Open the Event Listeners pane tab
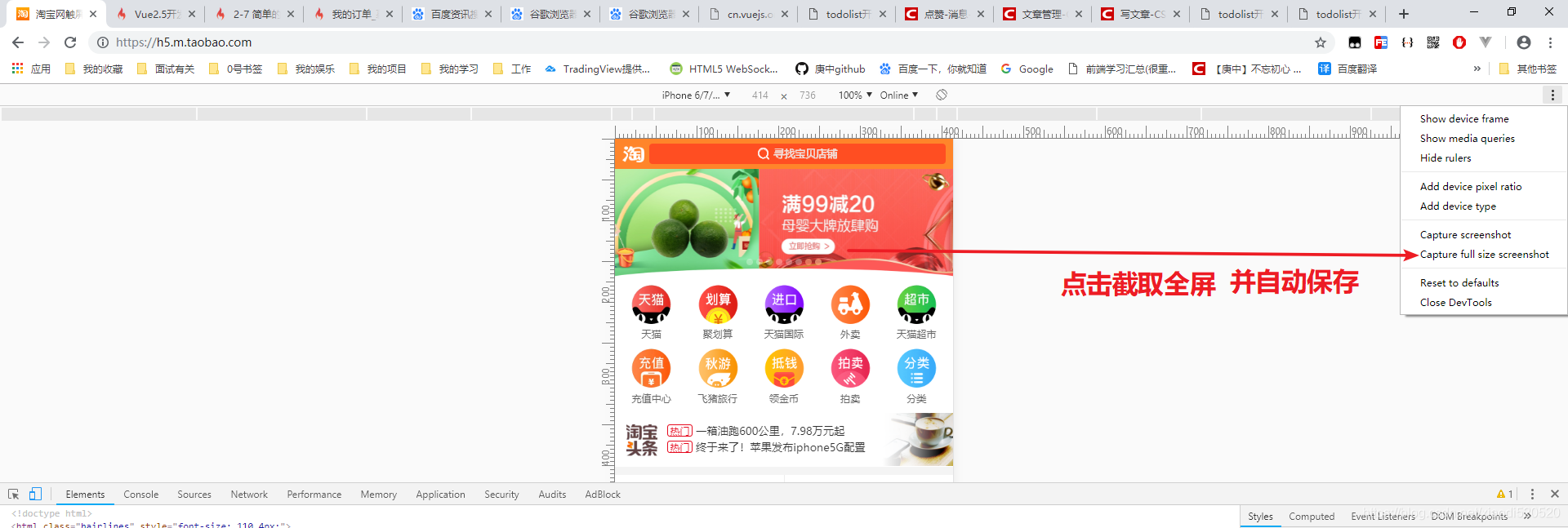Screen dimensions: 1568x528 pyautogui.click(x=1383, y=517)
